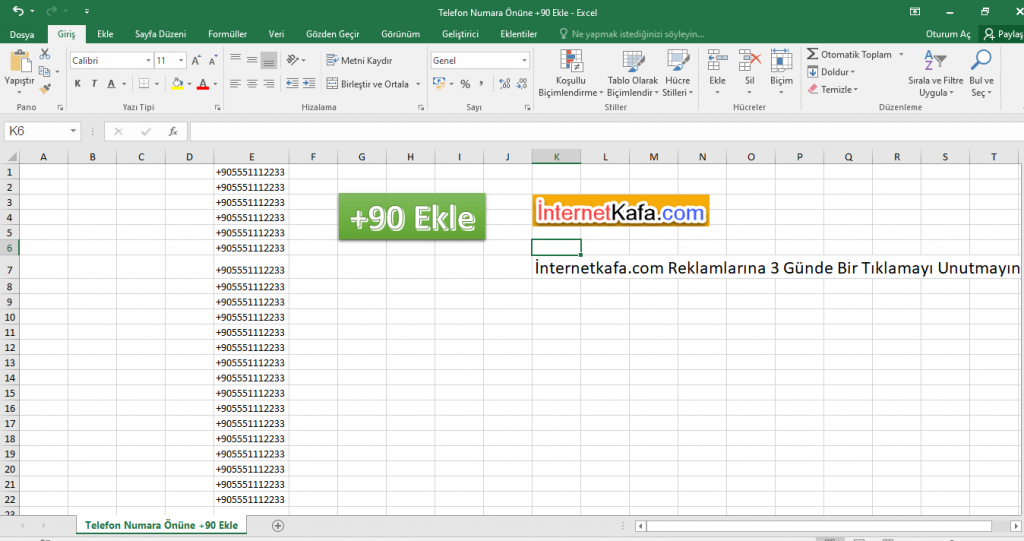Open Koşullu Biçimlendirme conditional formatting
This screenshot has height=541, width=1024.
(x=571, y=73)
